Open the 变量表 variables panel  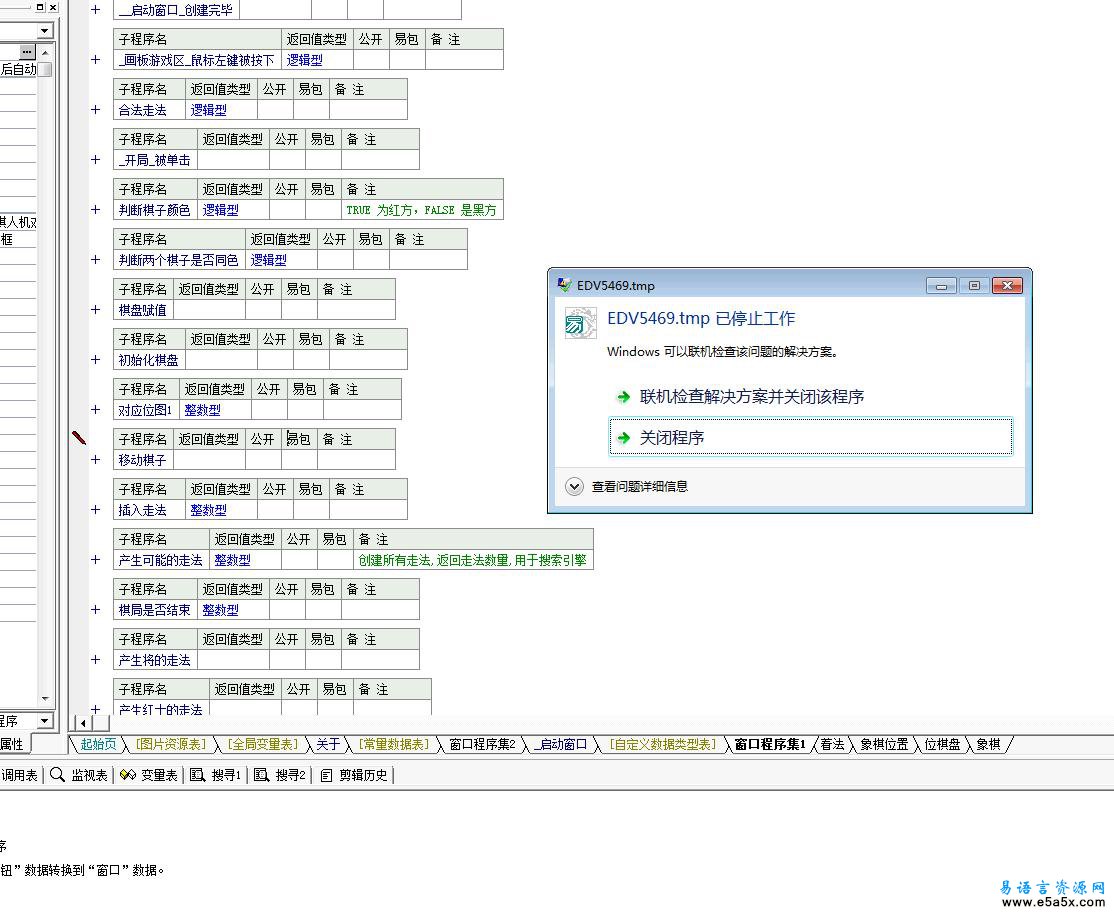[x=149, y=774]
